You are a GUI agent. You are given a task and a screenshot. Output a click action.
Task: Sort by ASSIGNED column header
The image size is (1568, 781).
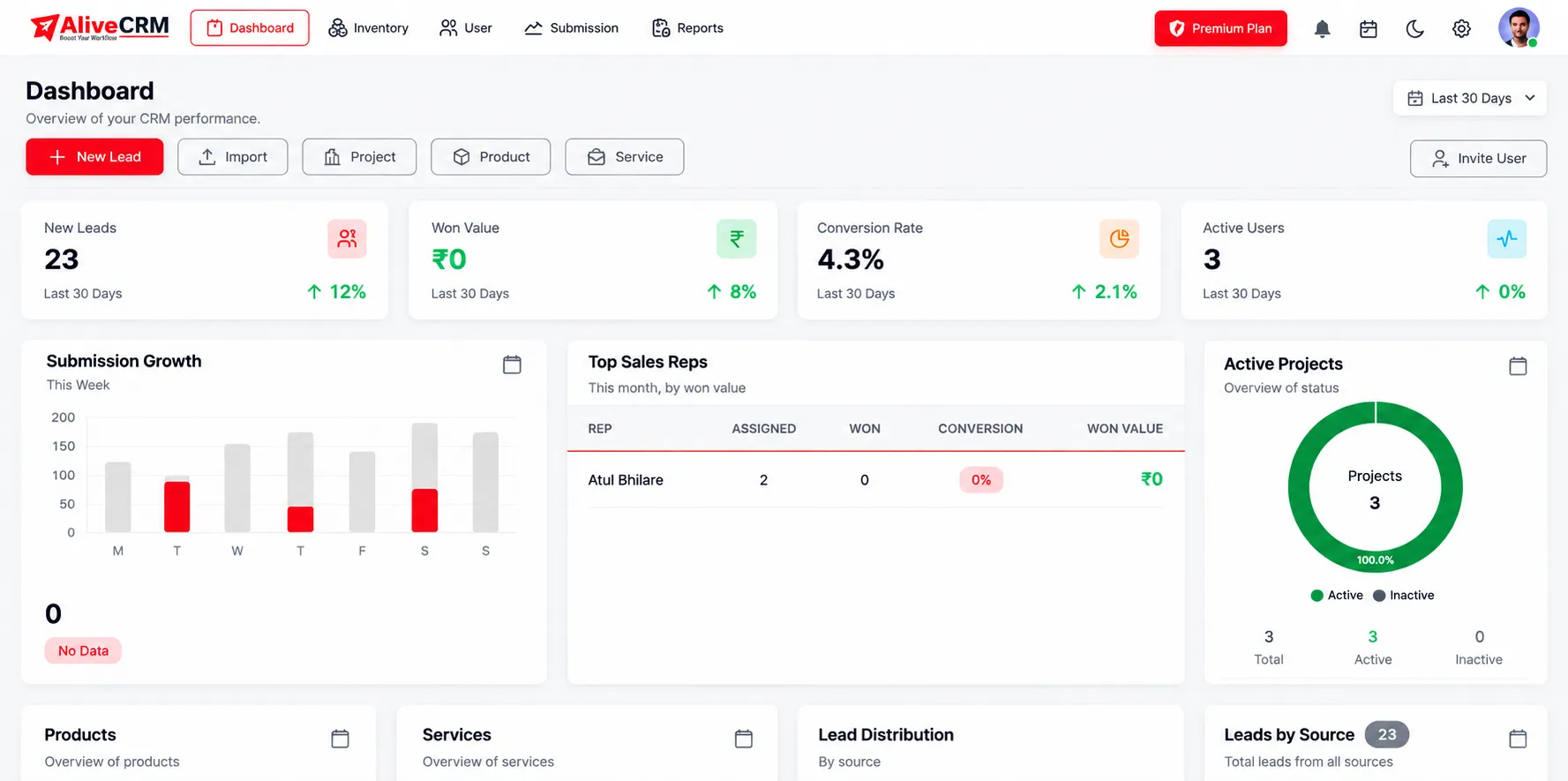pos(764,429)
